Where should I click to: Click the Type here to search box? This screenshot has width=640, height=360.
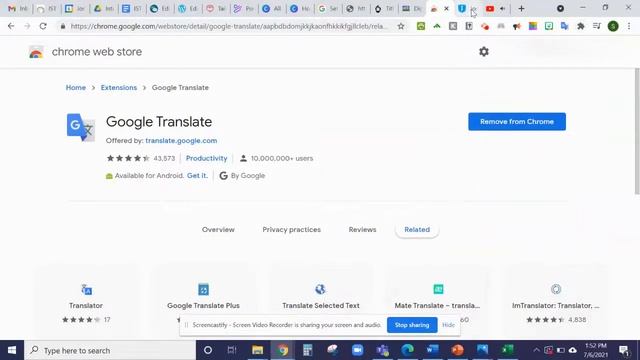coord(110,350)
